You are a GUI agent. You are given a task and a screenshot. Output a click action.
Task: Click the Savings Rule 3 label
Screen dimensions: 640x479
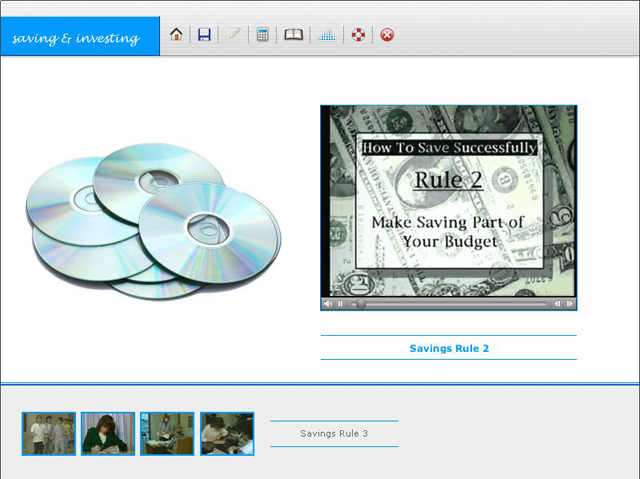pos(334,433)
